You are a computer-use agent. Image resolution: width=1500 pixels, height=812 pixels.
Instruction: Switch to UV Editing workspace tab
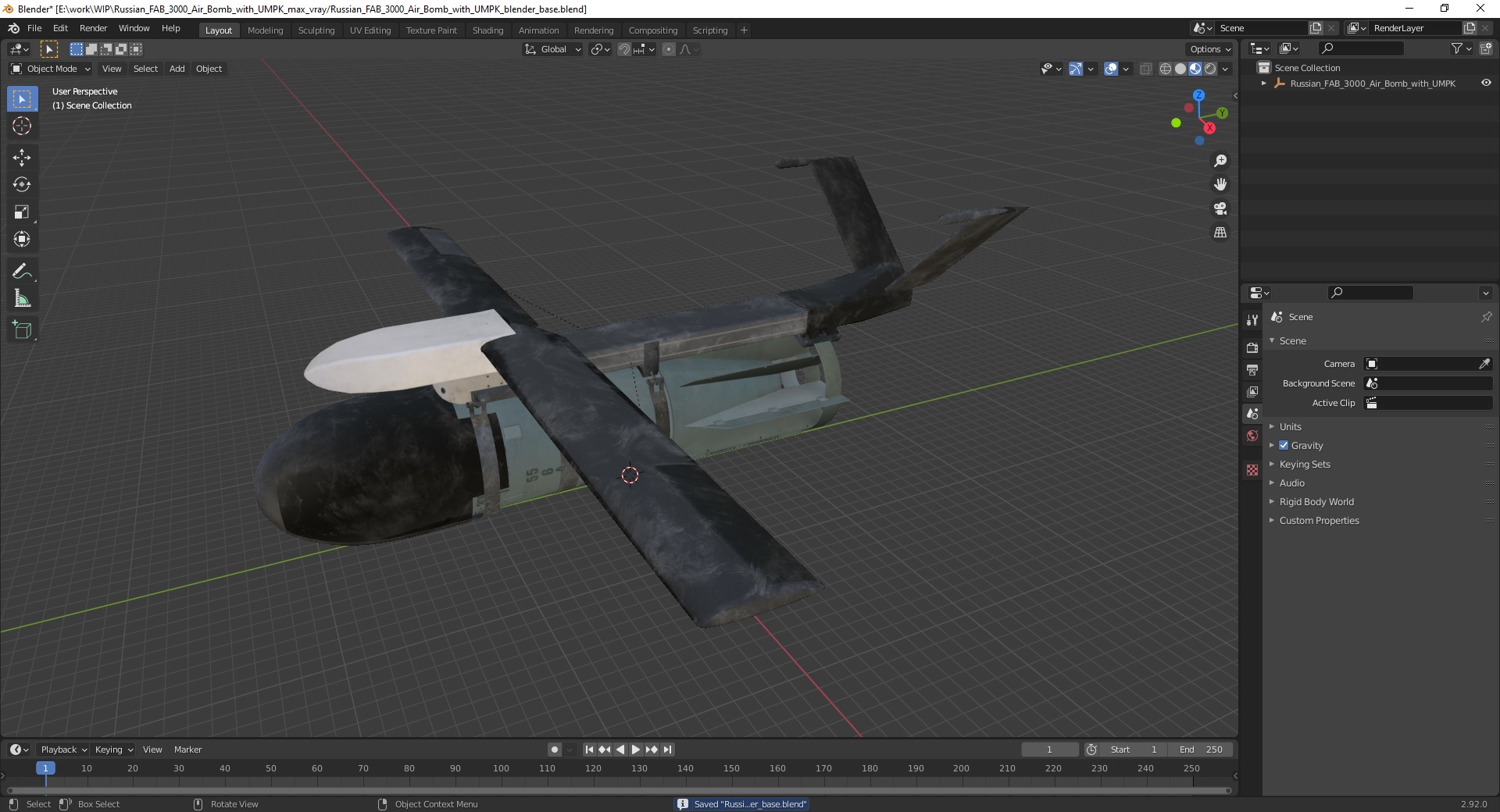(370, 30)
